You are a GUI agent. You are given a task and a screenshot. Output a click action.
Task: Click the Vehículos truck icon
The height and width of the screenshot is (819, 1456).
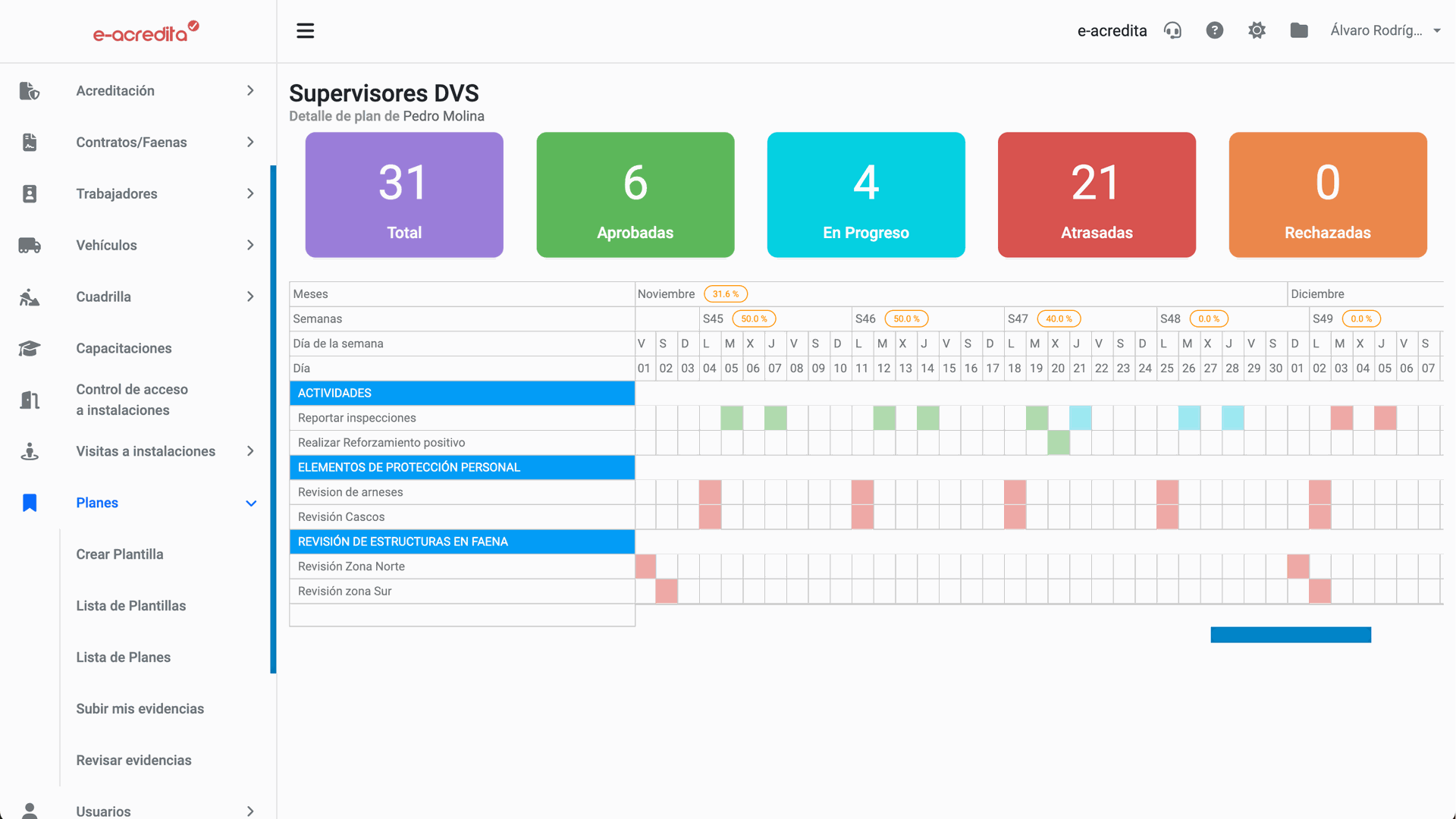pyautogui.click(x=30, y=246)
